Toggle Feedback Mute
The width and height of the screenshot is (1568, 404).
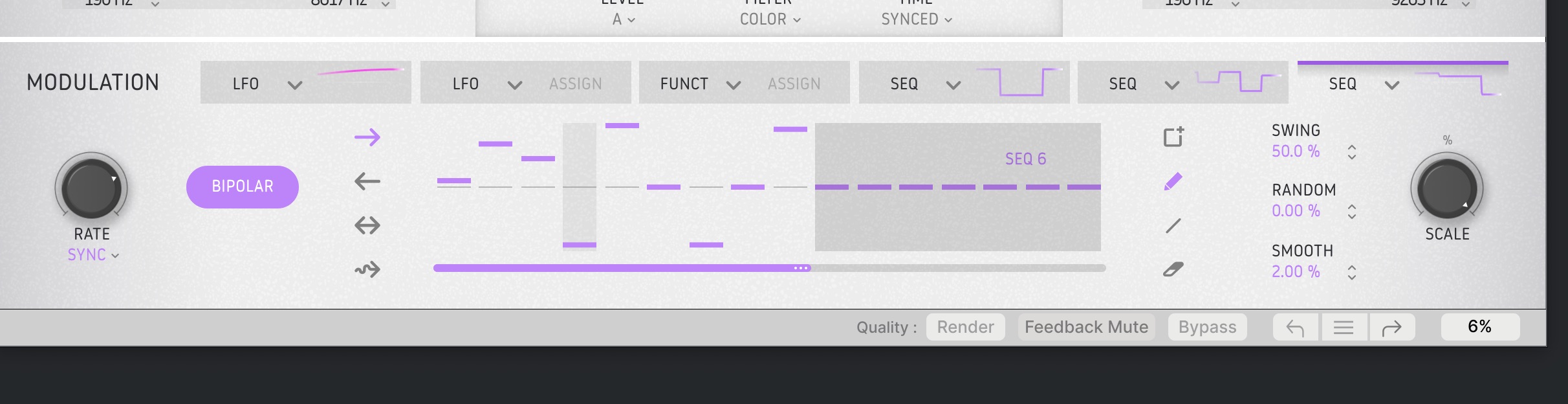click(1086, 327)
